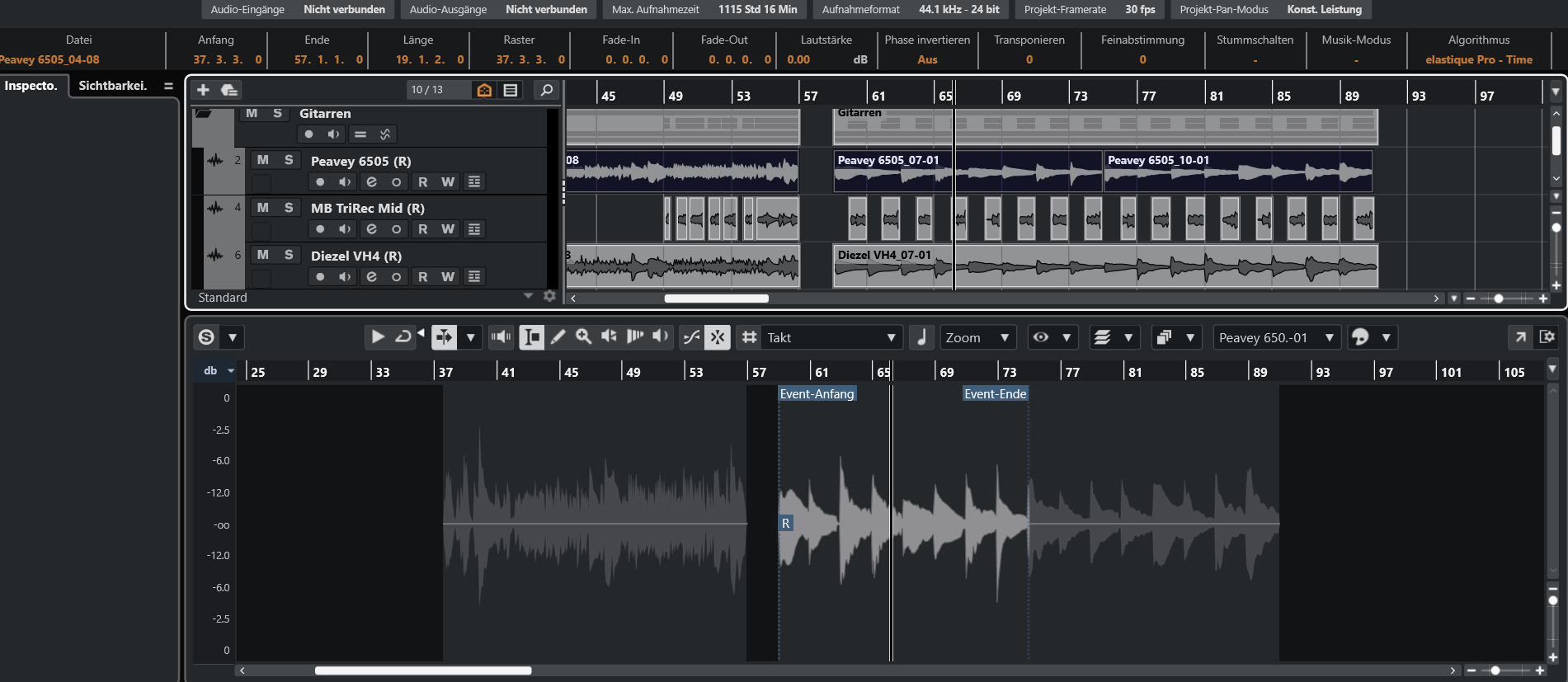Click the Play audition button in editor

tap(377, 336)
